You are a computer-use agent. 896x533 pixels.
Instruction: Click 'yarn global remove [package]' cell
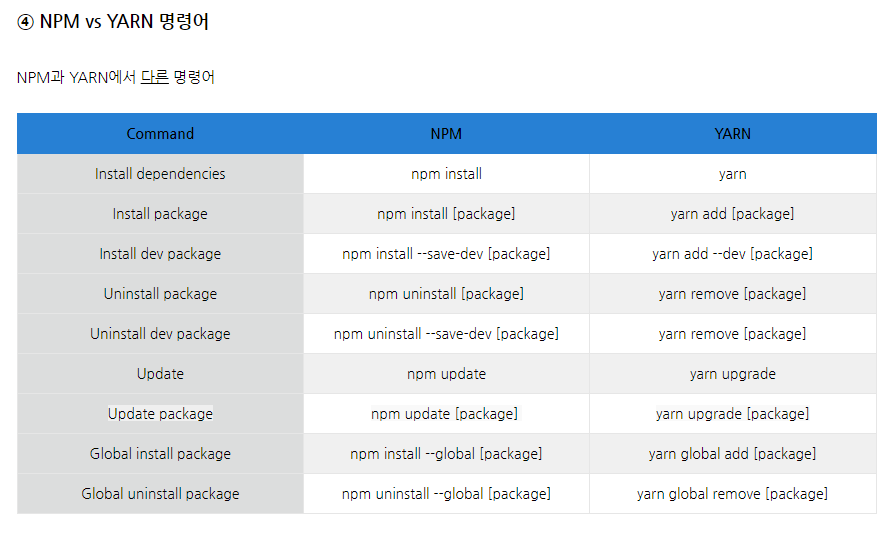click(733, 494)
